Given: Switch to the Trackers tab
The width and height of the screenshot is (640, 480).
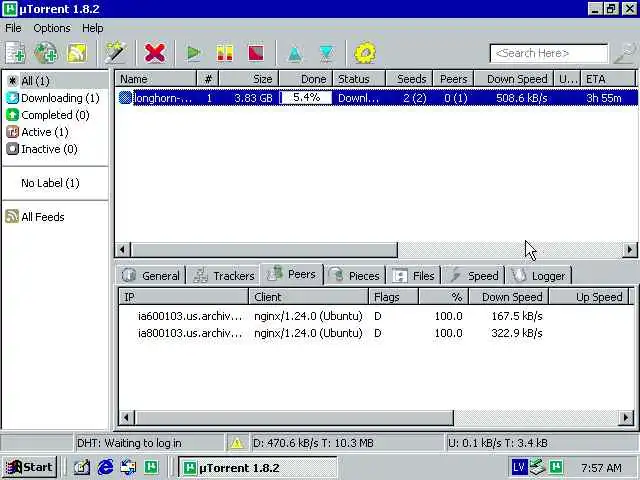Looking at the screenshot, I should (x=224, y=276).
